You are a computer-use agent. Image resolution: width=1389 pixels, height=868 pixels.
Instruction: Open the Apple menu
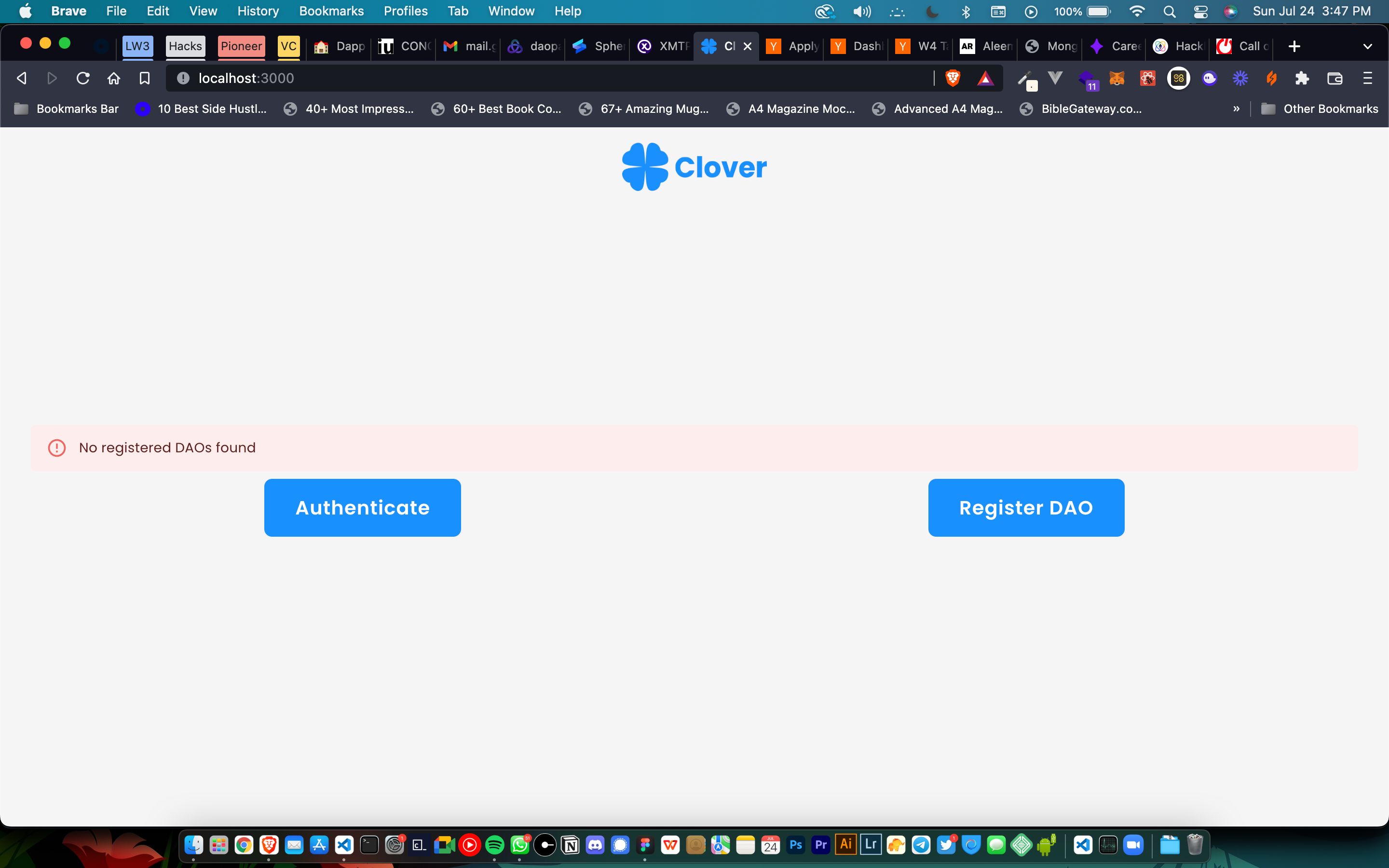(25, 11)
